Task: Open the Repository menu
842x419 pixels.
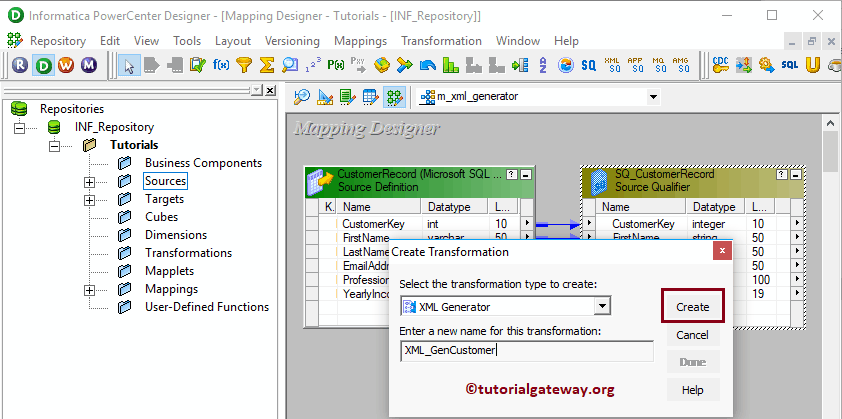Action: point(58,41)
